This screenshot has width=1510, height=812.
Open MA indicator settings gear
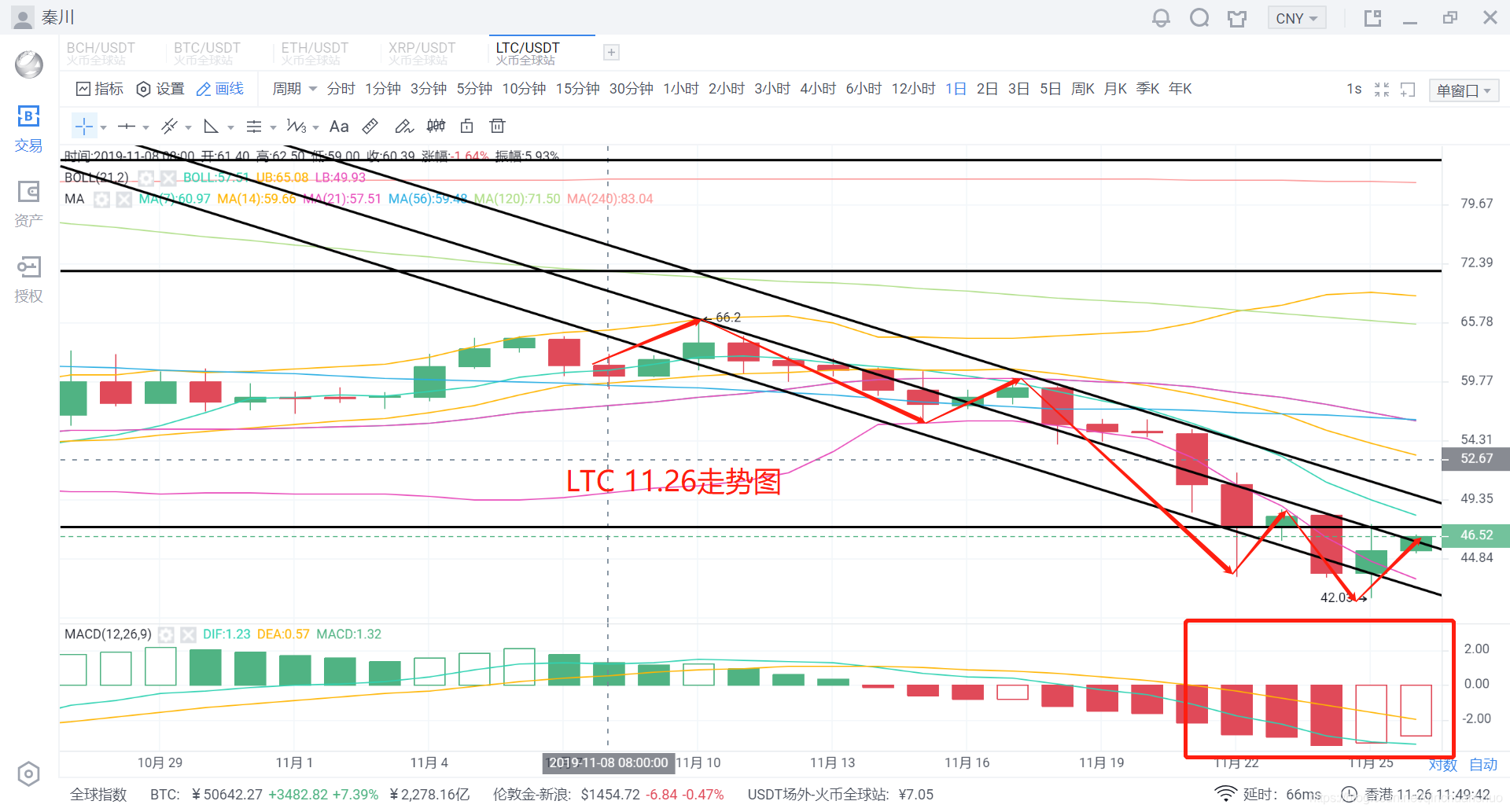tap(101, 200)
